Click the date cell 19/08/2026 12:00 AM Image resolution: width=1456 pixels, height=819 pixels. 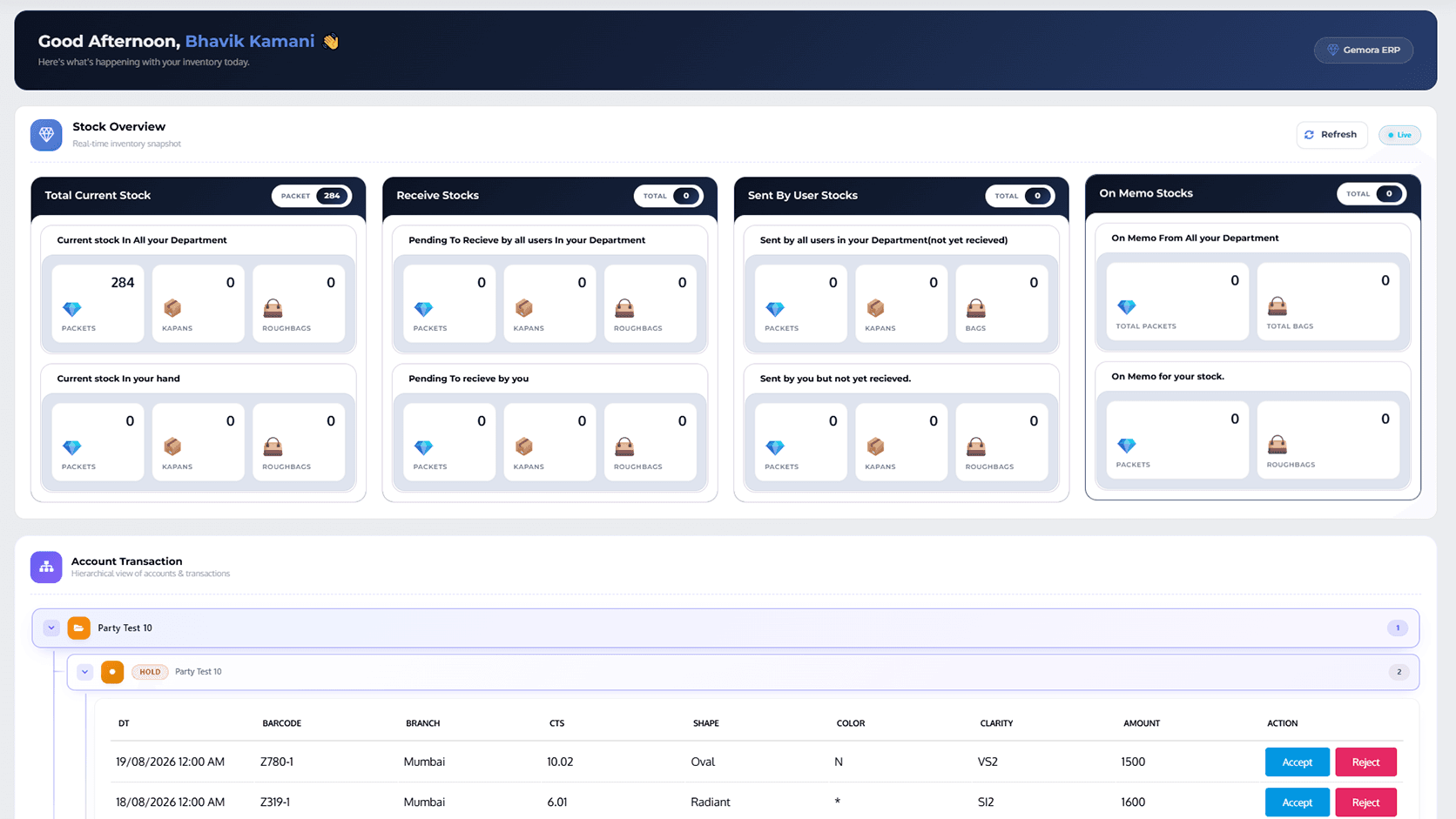coord(170,762)
